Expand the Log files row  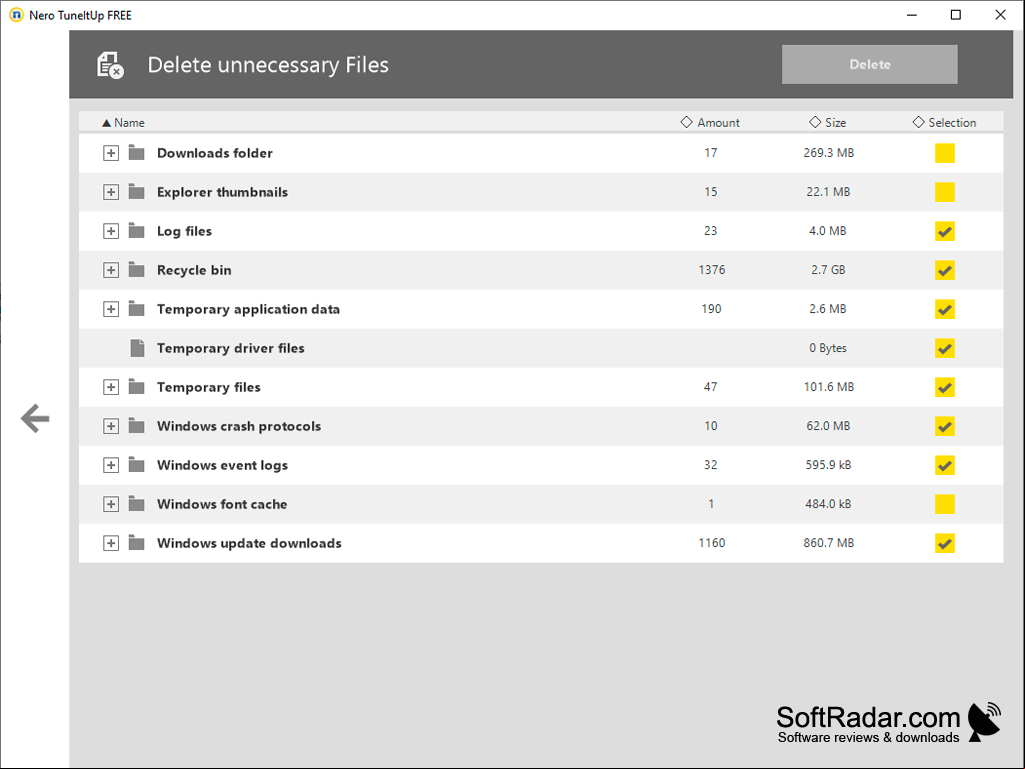click(x=111, y=231)
